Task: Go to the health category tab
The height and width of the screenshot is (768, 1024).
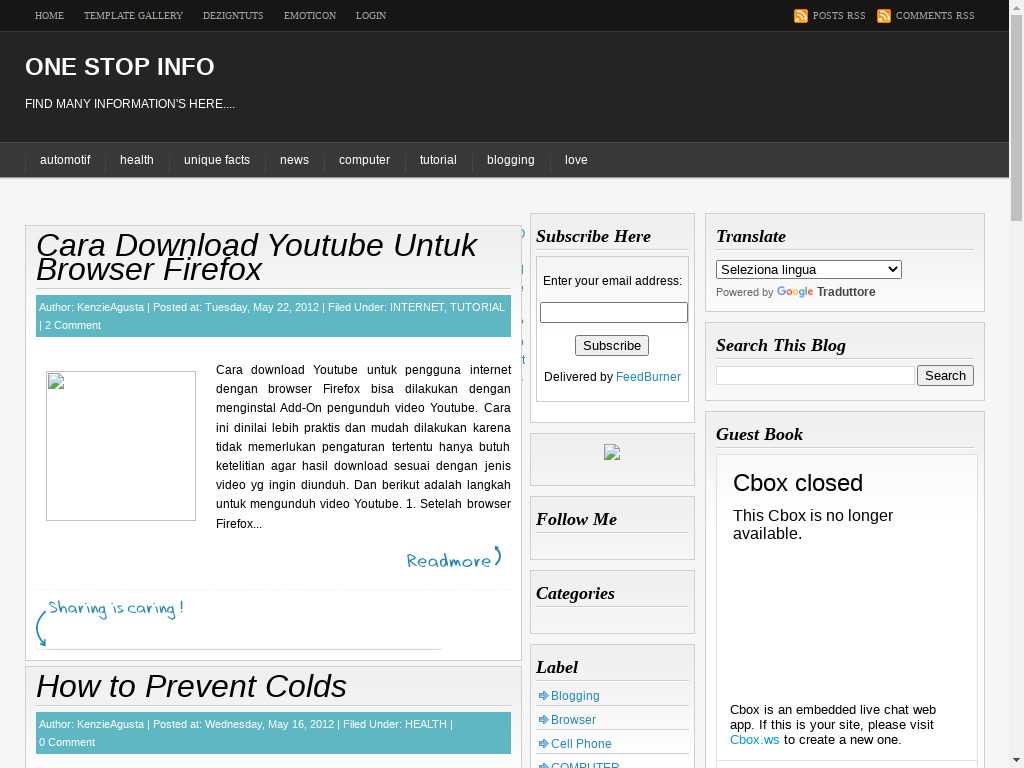Action: [x=137, y=160]
